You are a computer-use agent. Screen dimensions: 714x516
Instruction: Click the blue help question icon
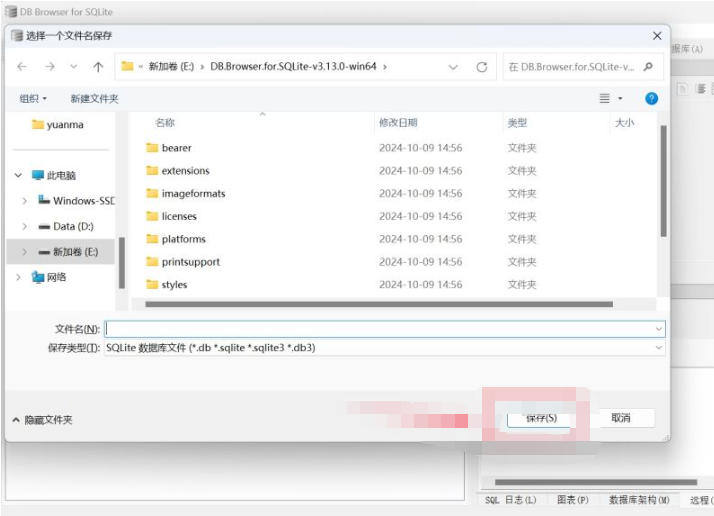(x=651, y=98)
